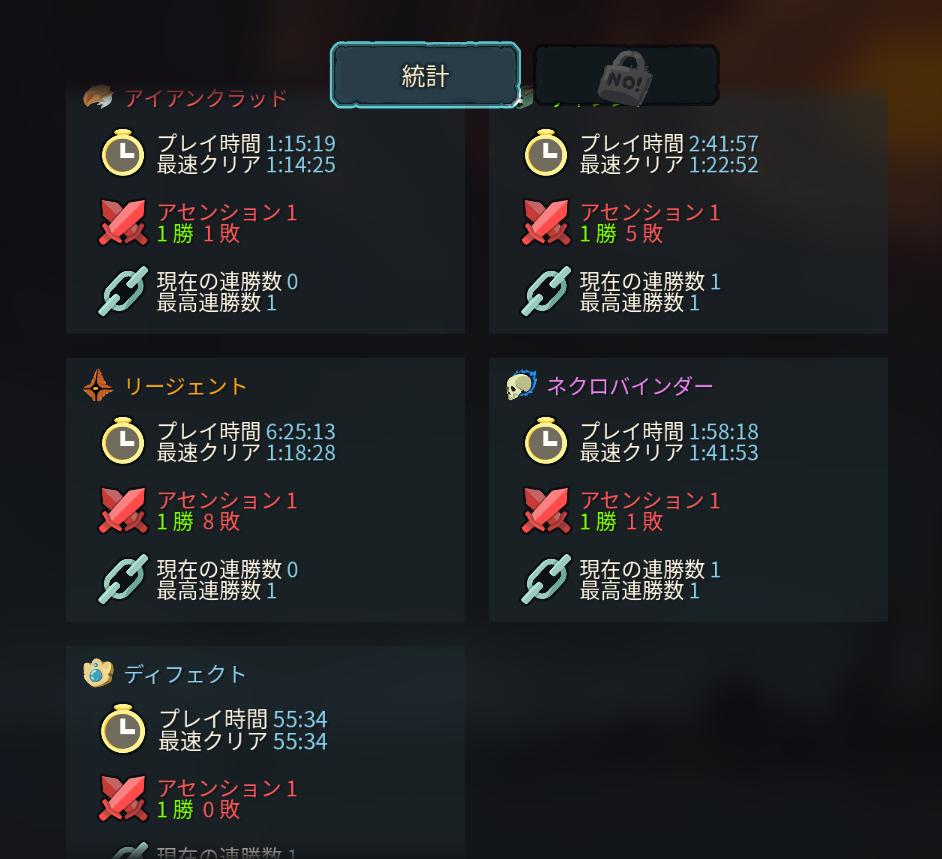Click the stopwatch icon in ネクロバインダー panel
Viewport: 942px width, 859px height.
pos(545,440)
